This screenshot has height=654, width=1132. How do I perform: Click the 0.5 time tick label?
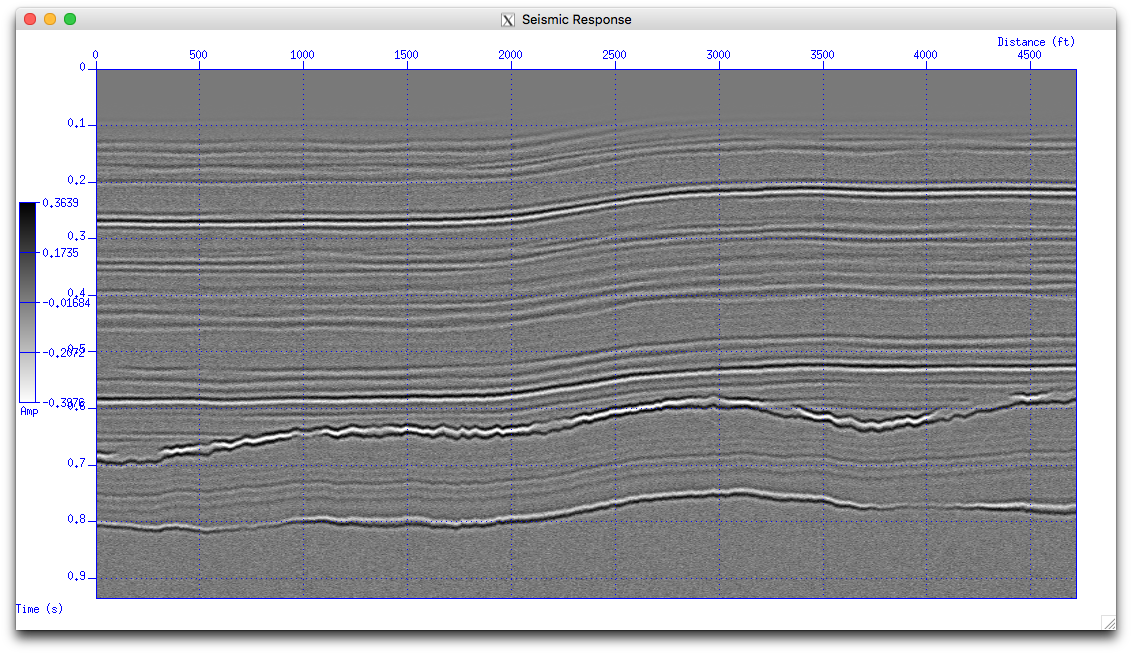tap(77, 350)
